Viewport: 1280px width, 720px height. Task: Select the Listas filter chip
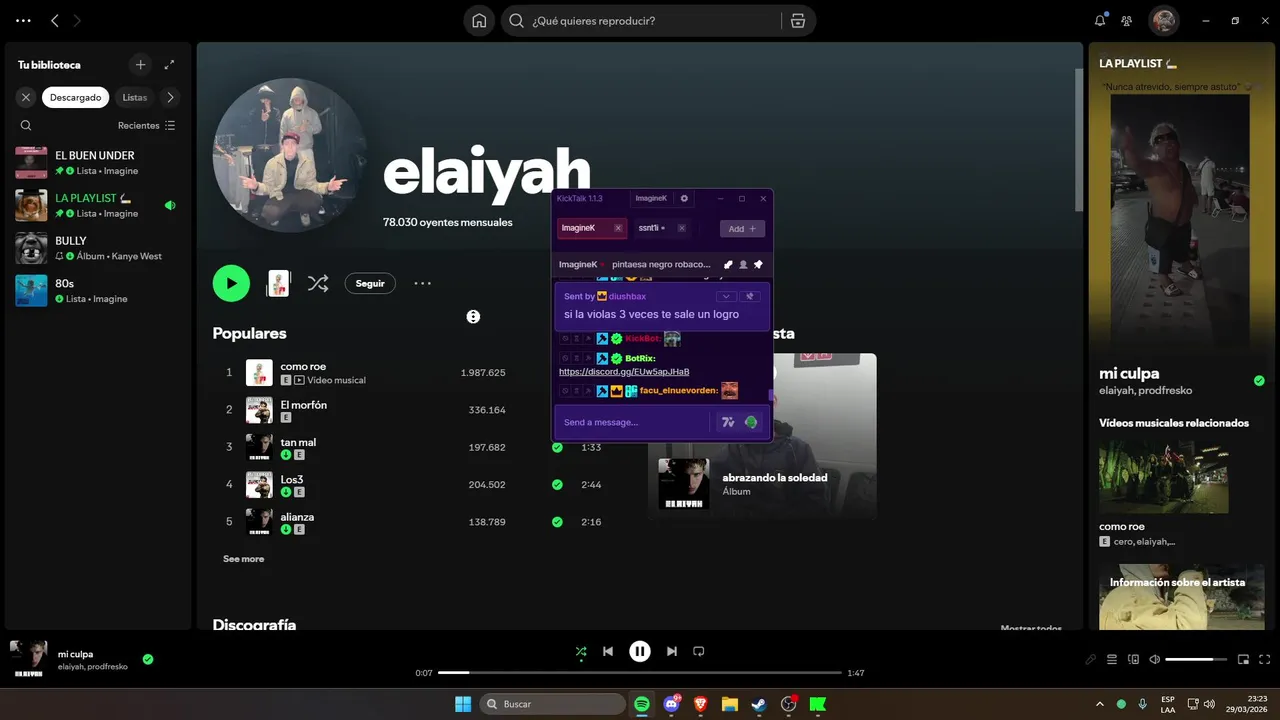[135, 97]
